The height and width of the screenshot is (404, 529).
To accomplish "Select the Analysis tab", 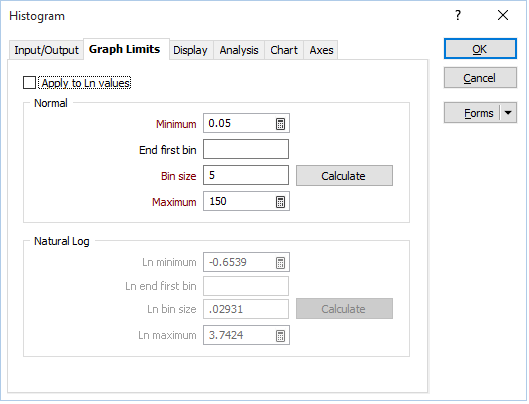I will [239, 50].
